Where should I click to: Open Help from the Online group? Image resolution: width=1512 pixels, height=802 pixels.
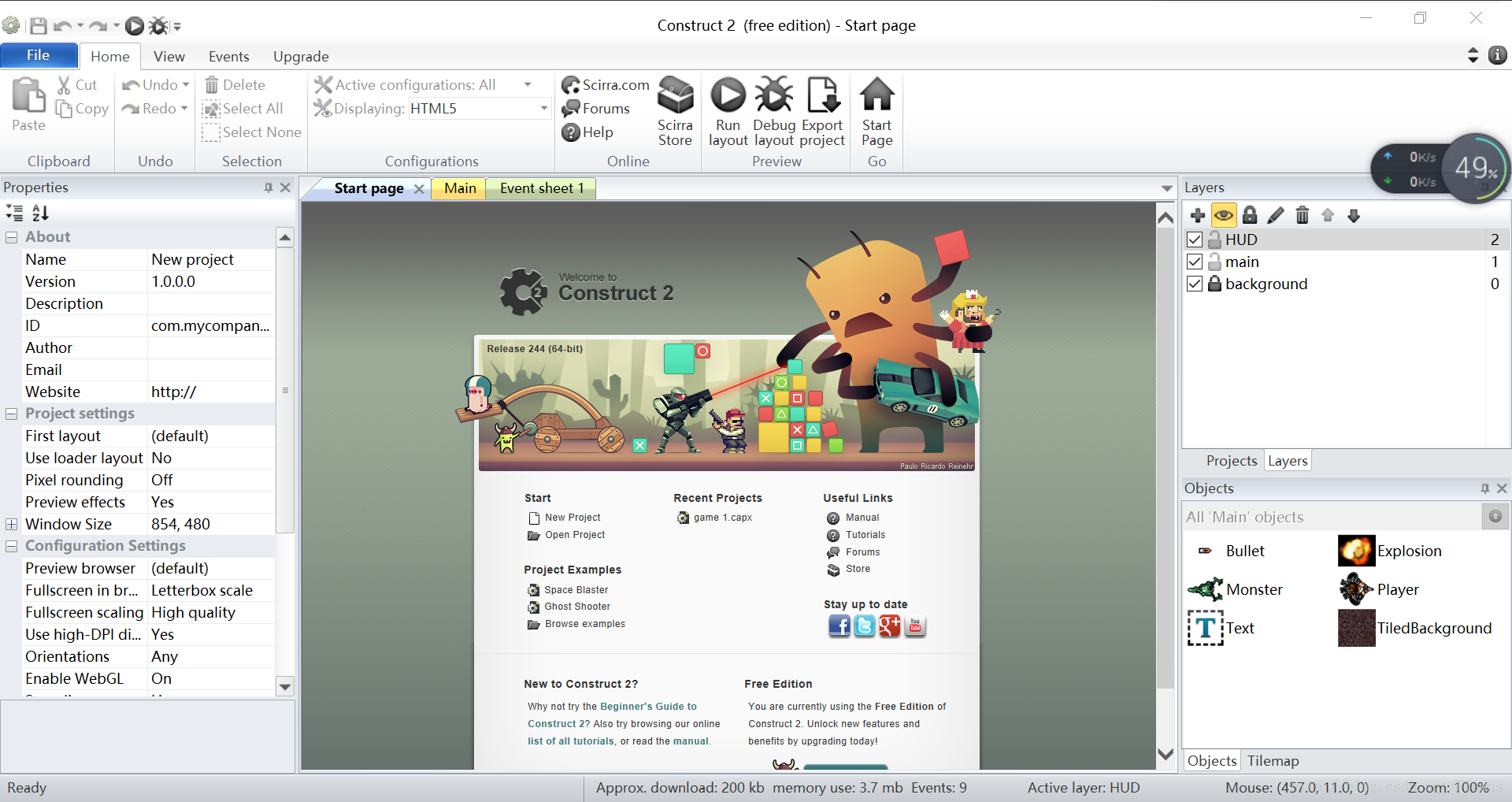(587, 132)
